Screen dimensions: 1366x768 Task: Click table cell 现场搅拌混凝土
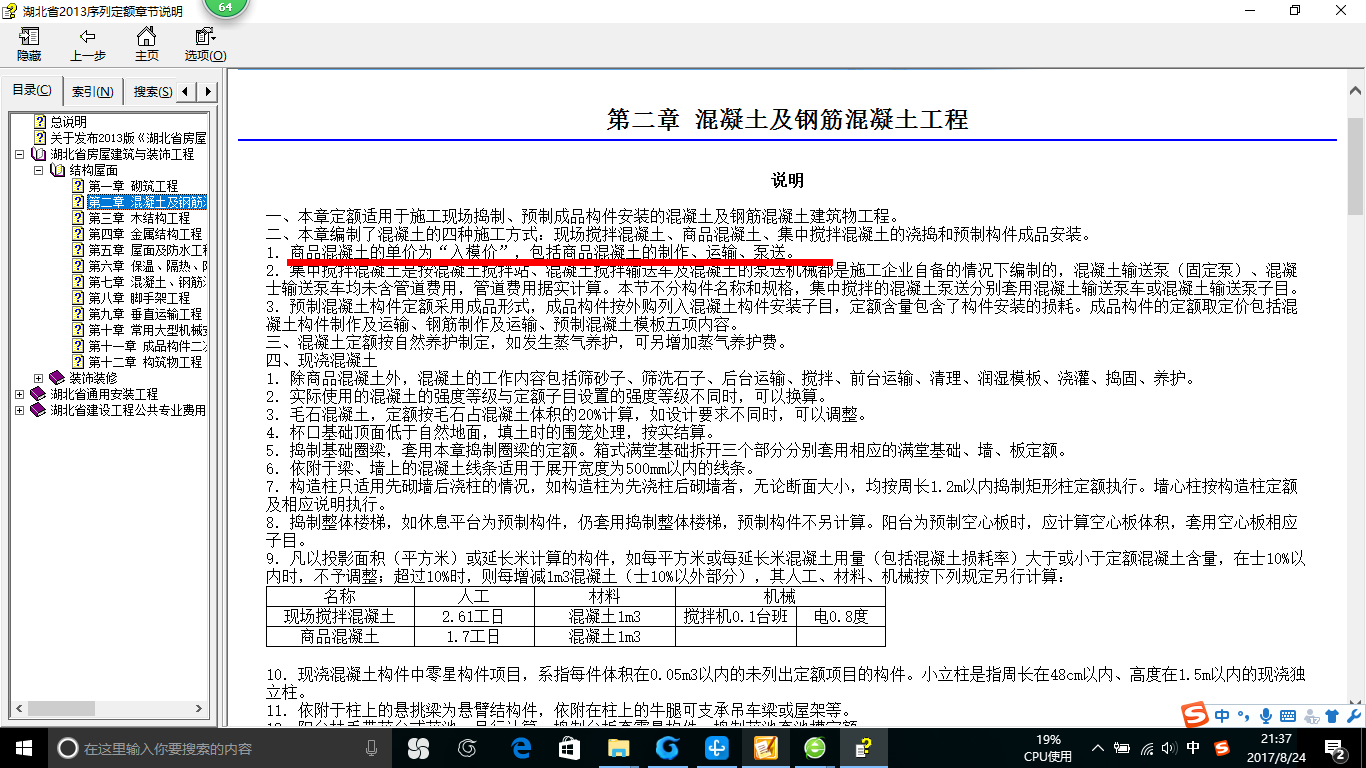pos(340,616)
